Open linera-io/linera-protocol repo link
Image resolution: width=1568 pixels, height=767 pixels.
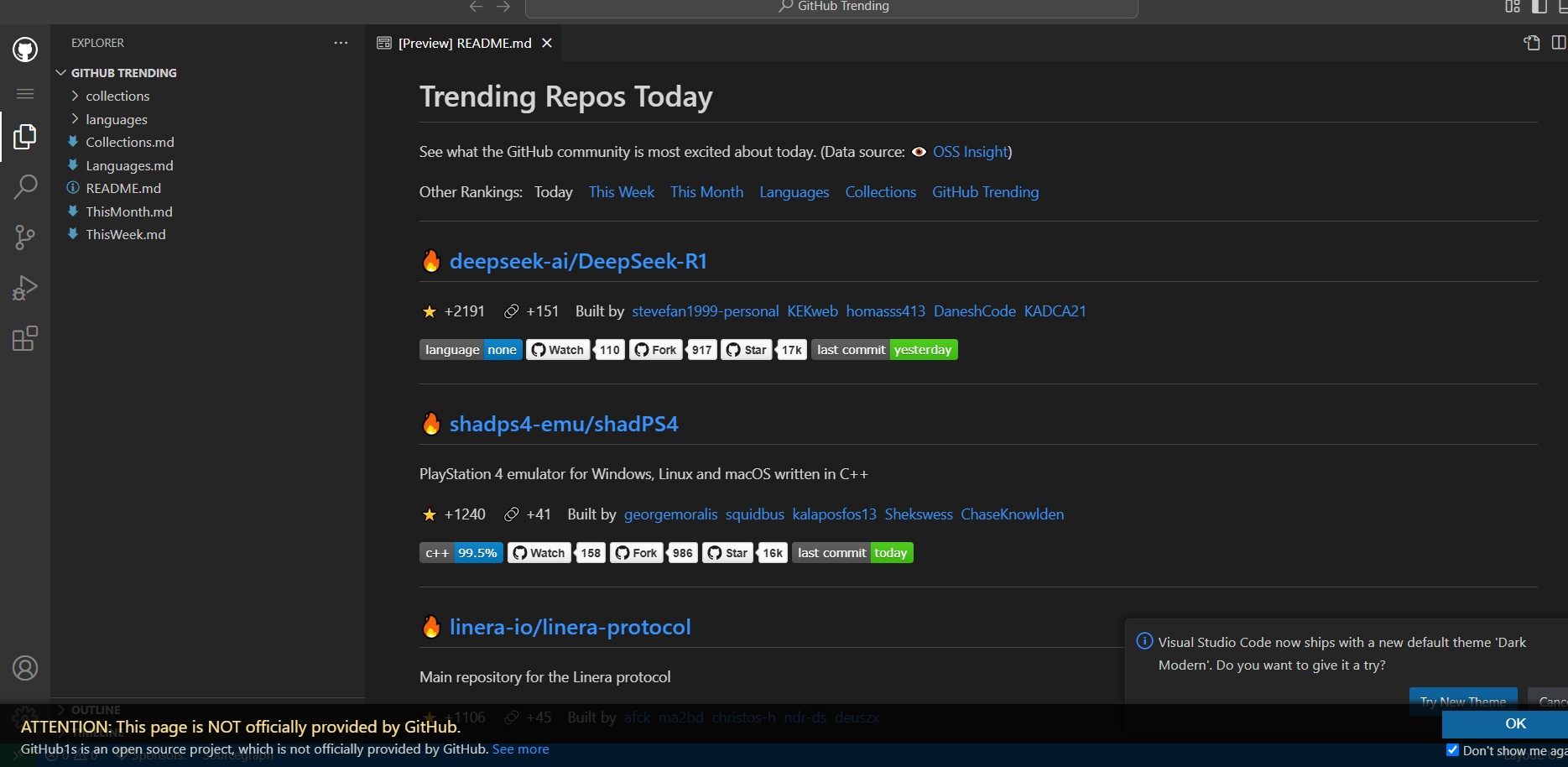[570, 627]
